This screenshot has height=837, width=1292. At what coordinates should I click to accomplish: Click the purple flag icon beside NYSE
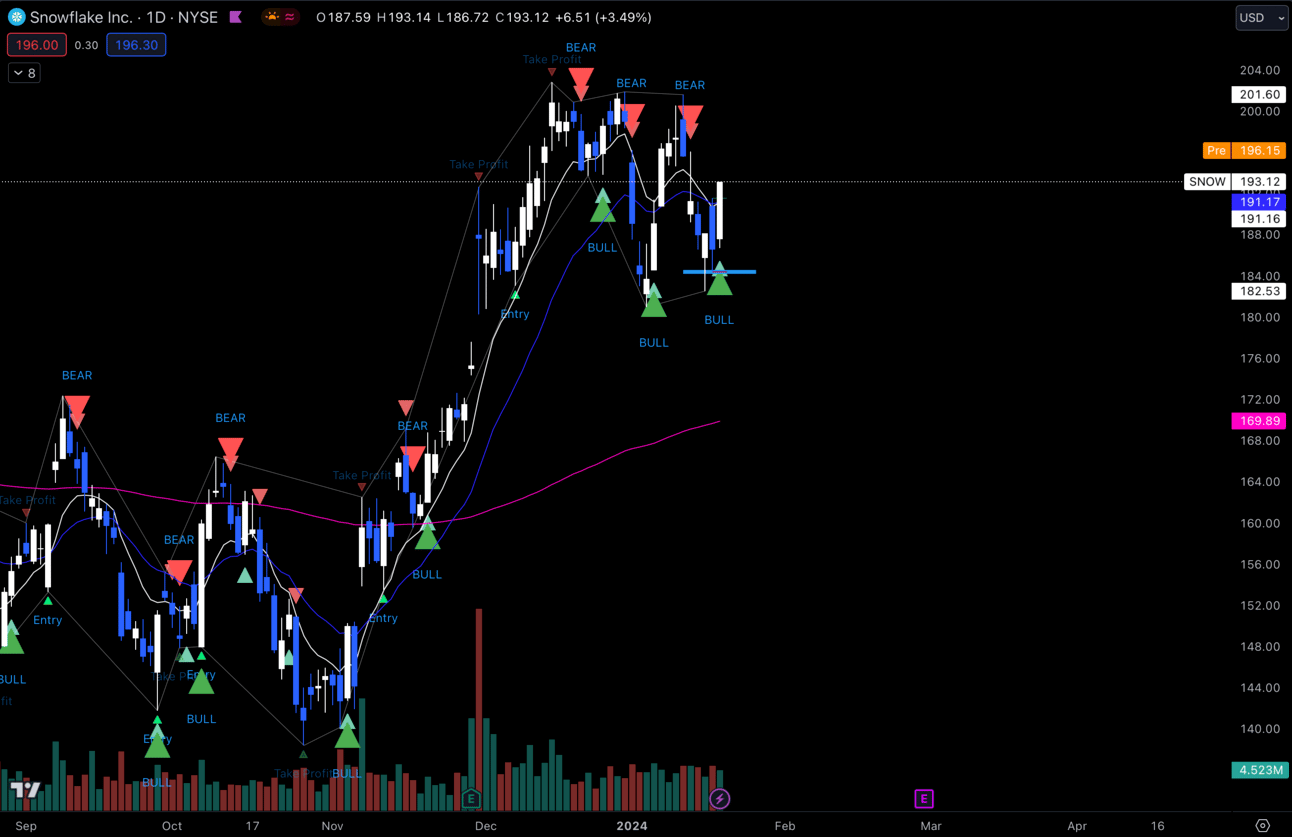pyautogui.click(x=235, y=17)
